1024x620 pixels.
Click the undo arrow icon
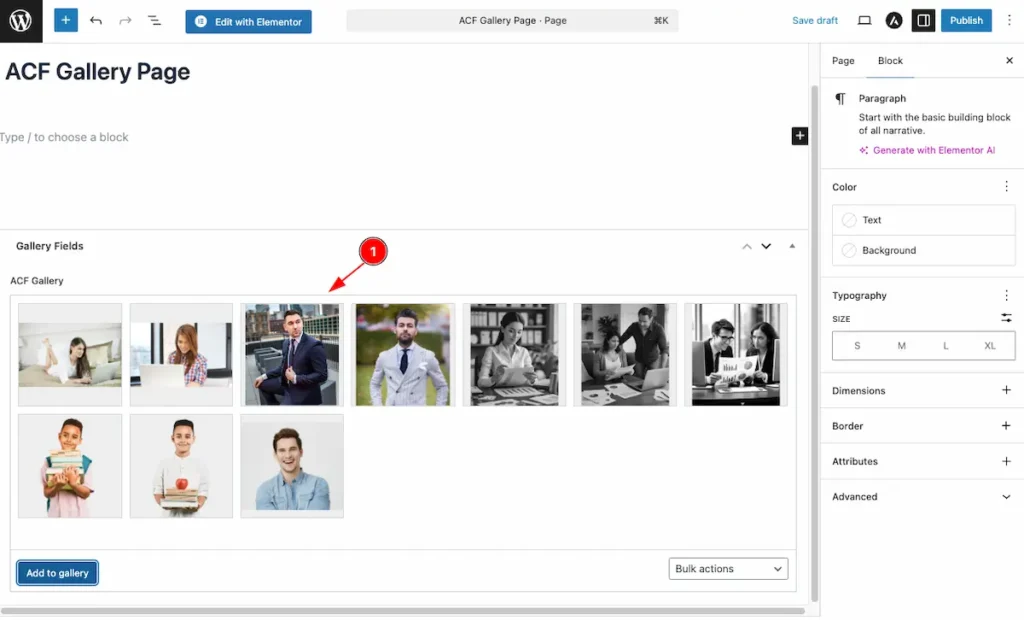click(x=96, y=21)
